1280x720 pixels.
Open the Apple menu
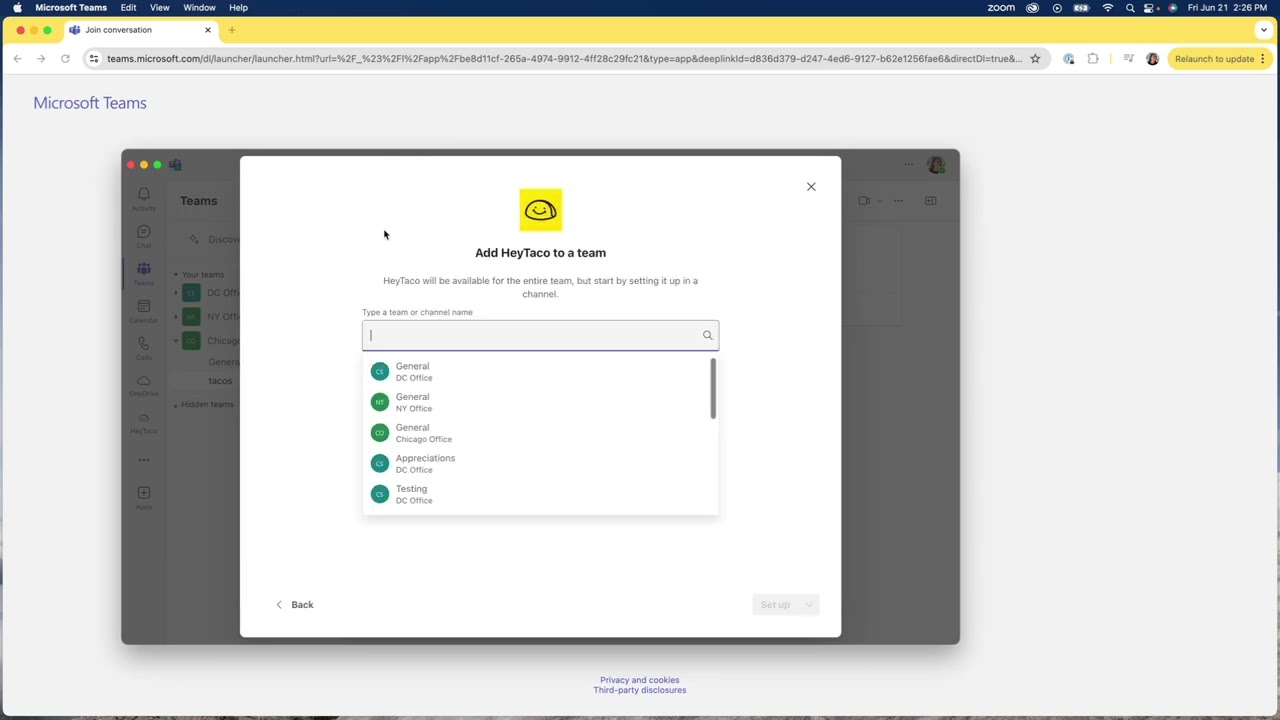(x=17, y=8)
